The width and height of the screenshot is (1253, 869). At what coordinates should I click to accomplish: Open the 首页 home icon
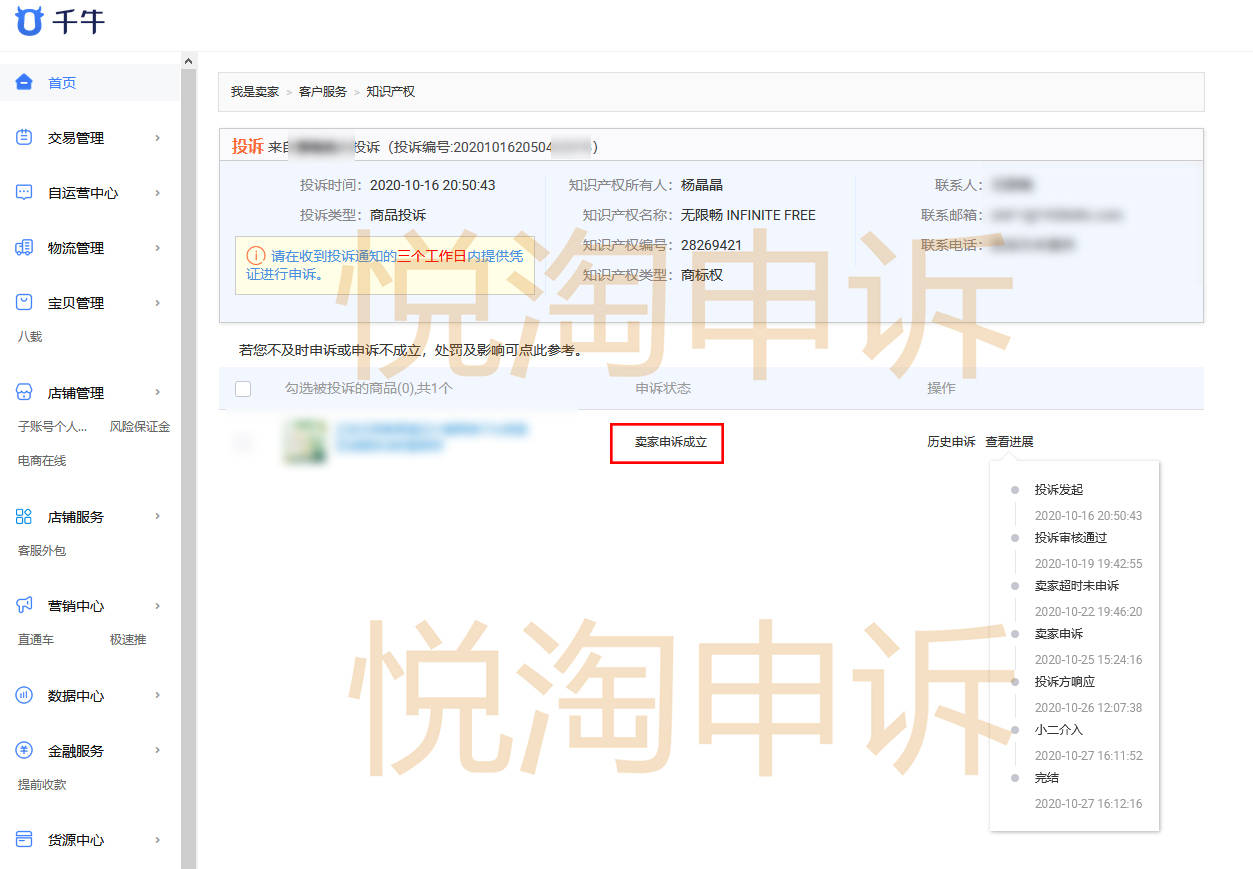pyautogui.click(x=24, y=83)
